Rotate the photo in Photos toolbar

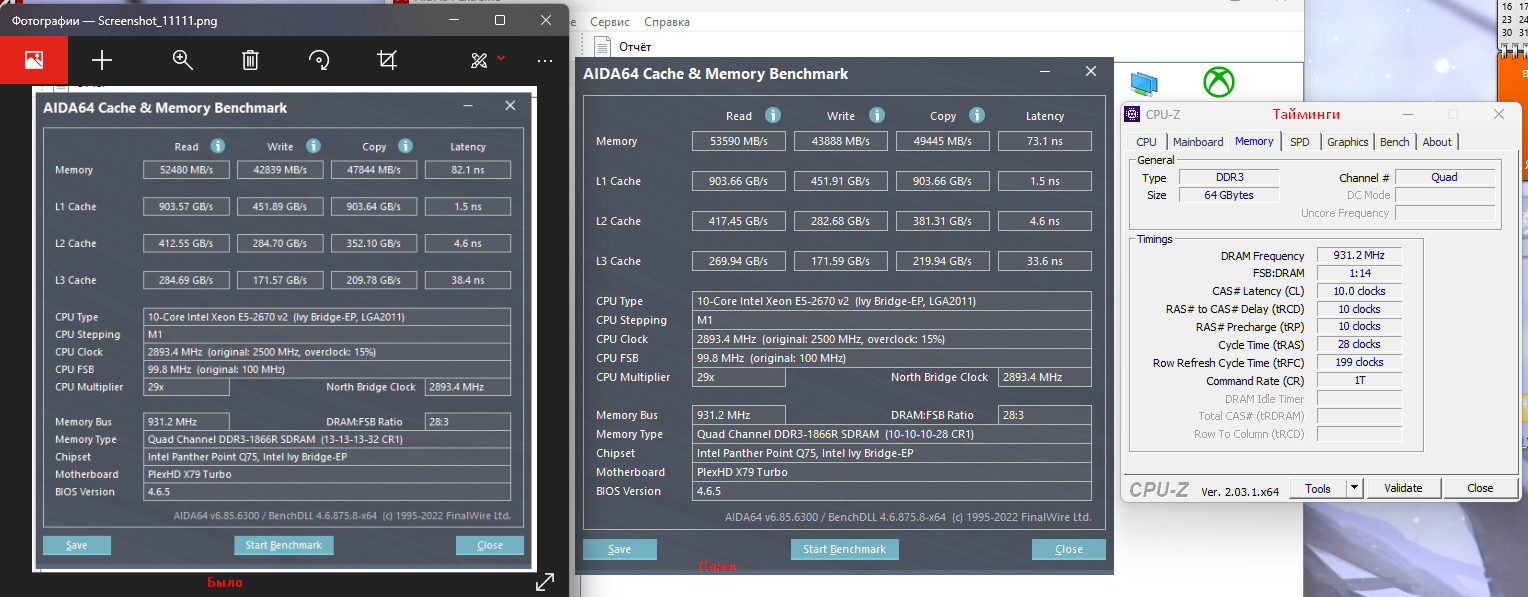[x=319, y=60]
